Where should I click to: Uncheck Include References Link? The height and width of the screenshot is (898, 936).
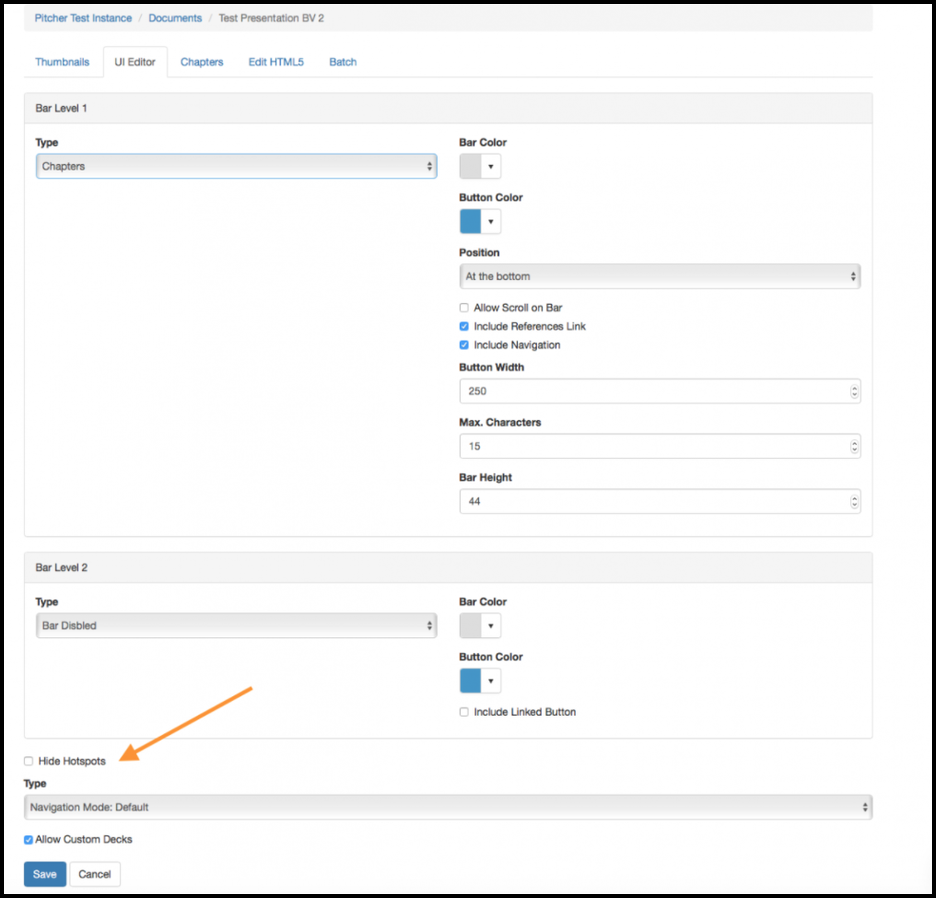click(x=464, y=327)
